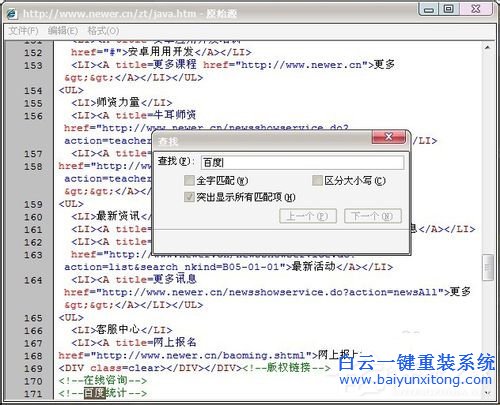Minimize the source viewer window

point(429,9)
